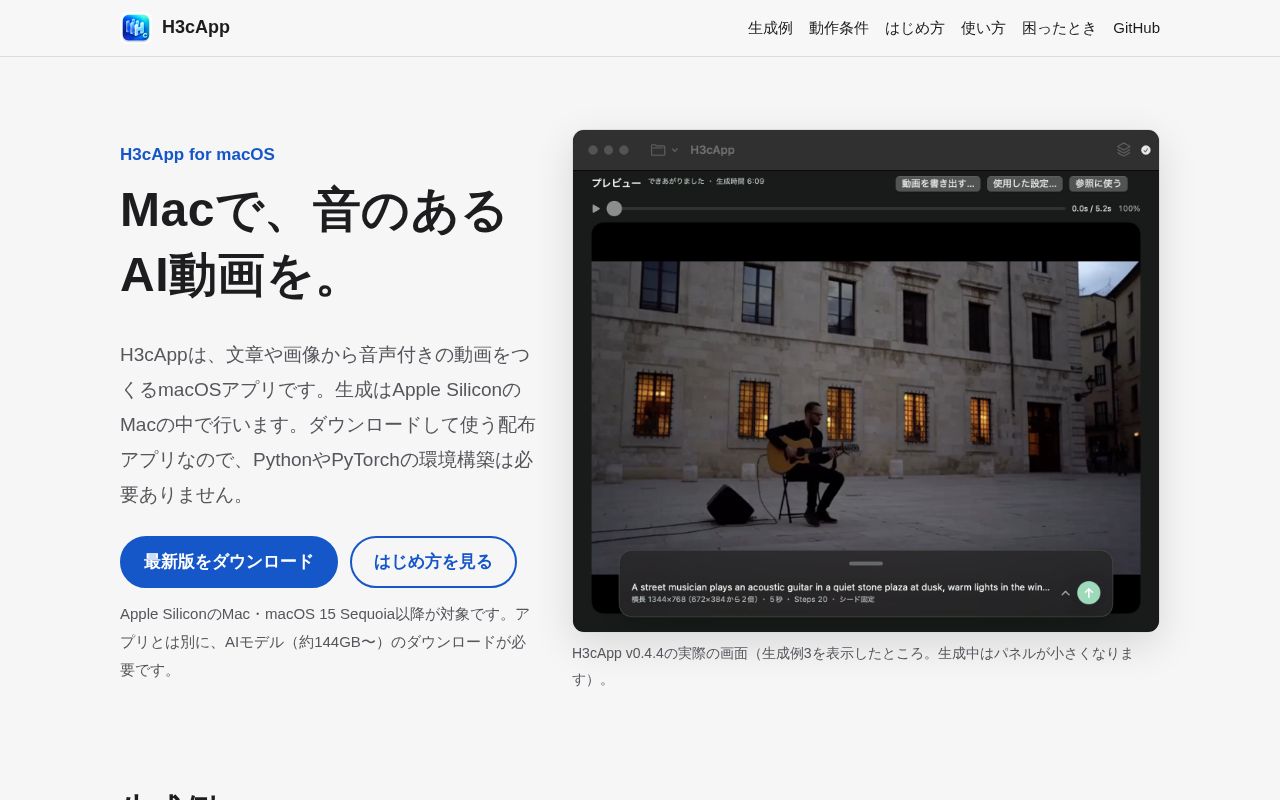Open the 困ったとき nav link

coord(1059,28)
